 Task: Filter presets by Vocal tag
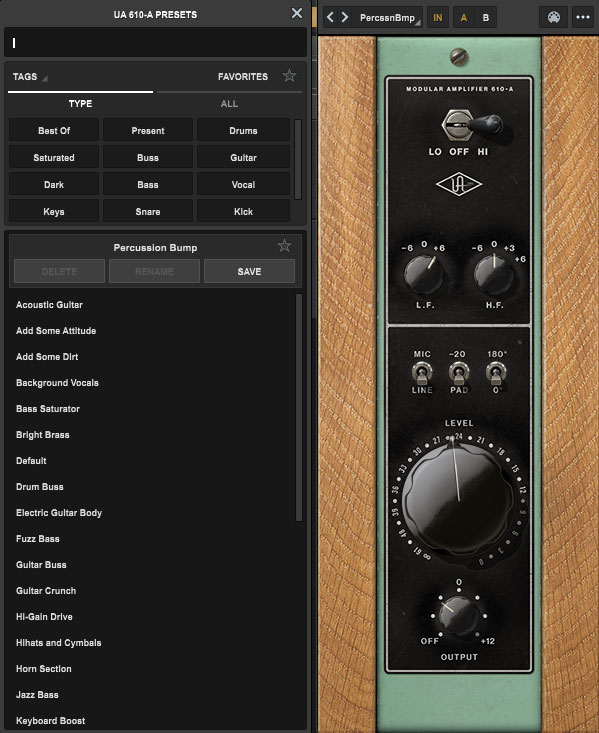tap(243, 185)
